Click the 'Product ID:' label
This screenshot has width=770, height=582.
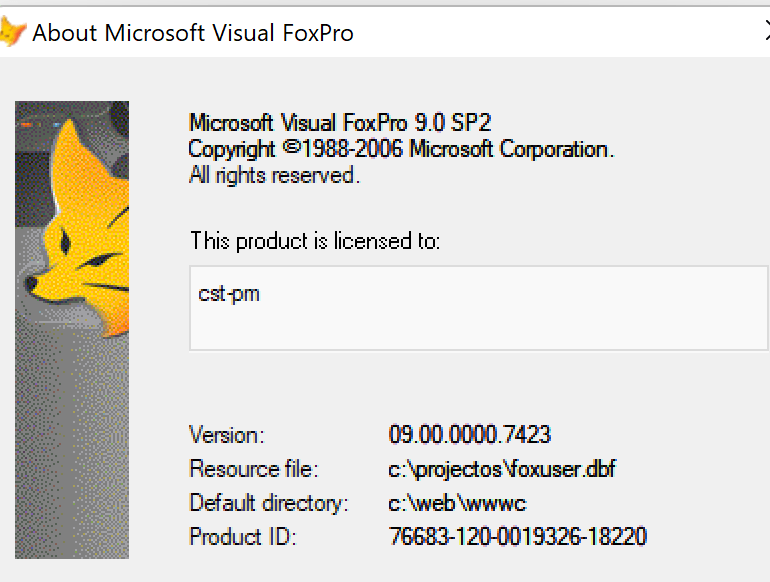pyautogui.click(x=243, y=536)
